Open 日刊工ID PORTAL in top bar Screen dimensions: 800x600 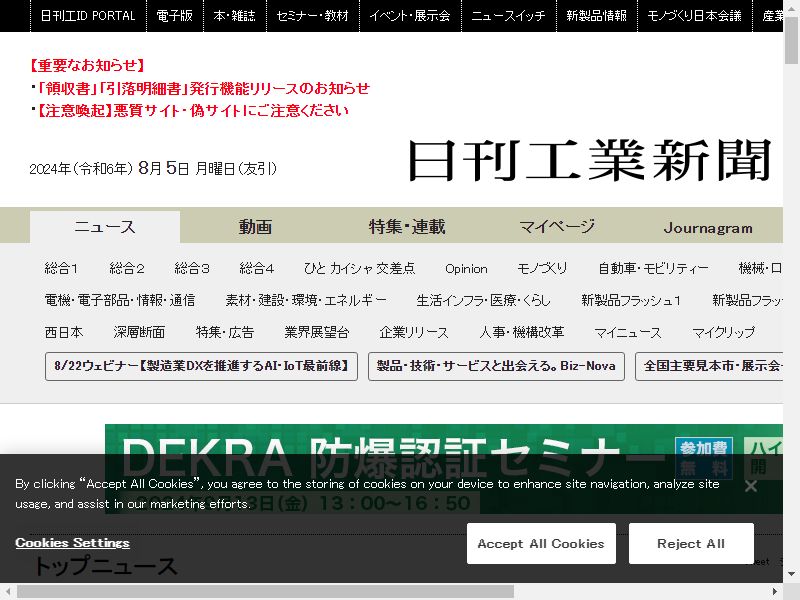tap(88, 16)
